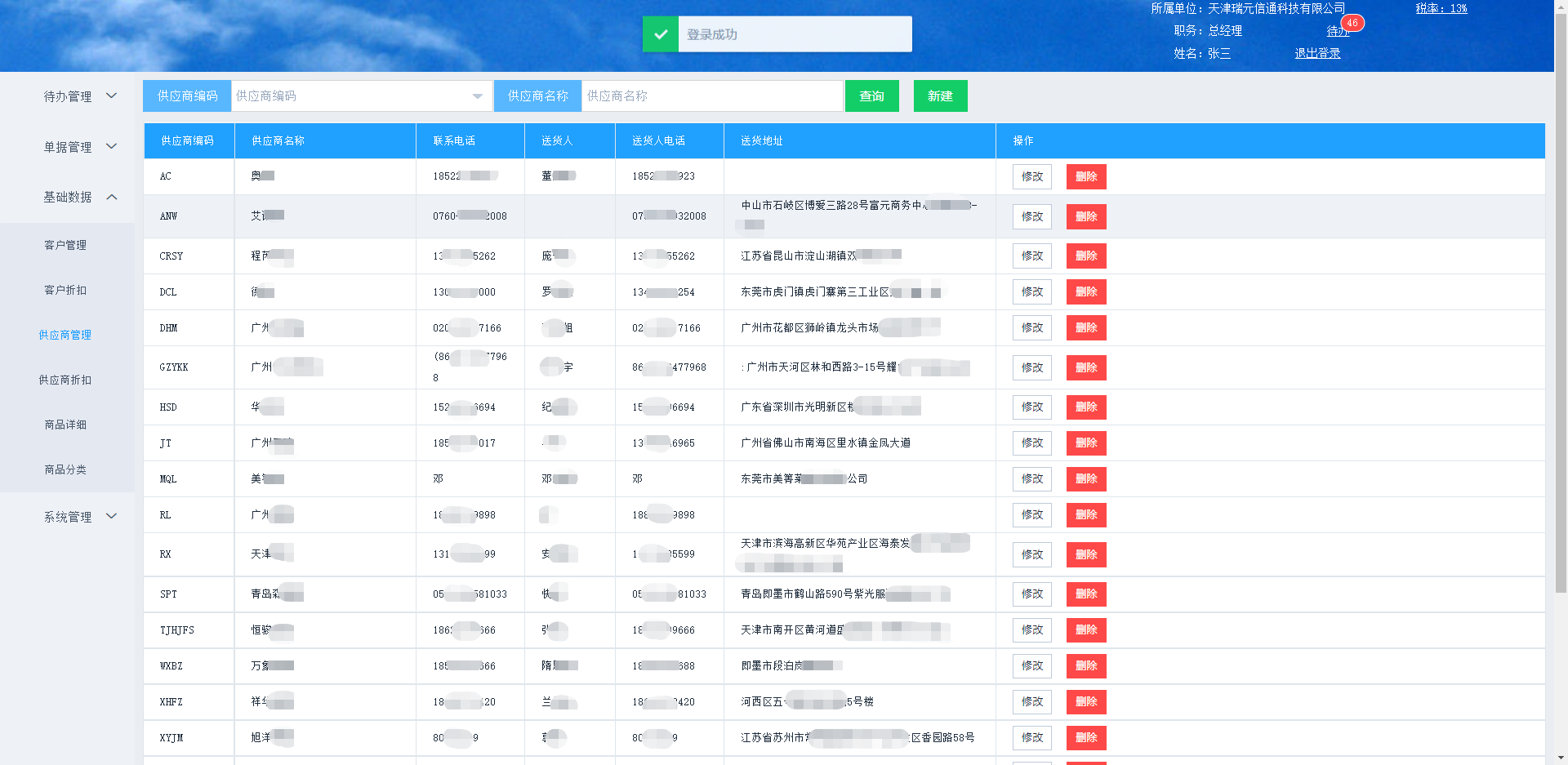Click the 税率: 13% link
Screen dimensions: 1568x765
click(1441, 8)
